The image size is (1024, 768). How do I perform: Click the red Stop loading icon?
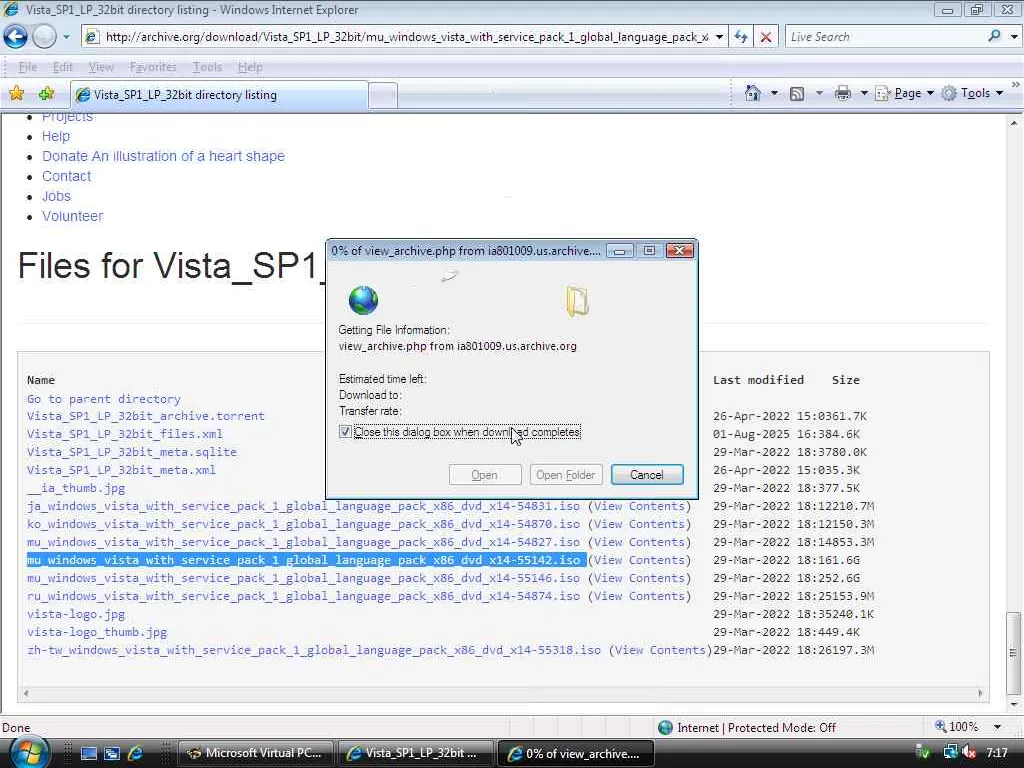pyautogui.click(x=766, y=37)
